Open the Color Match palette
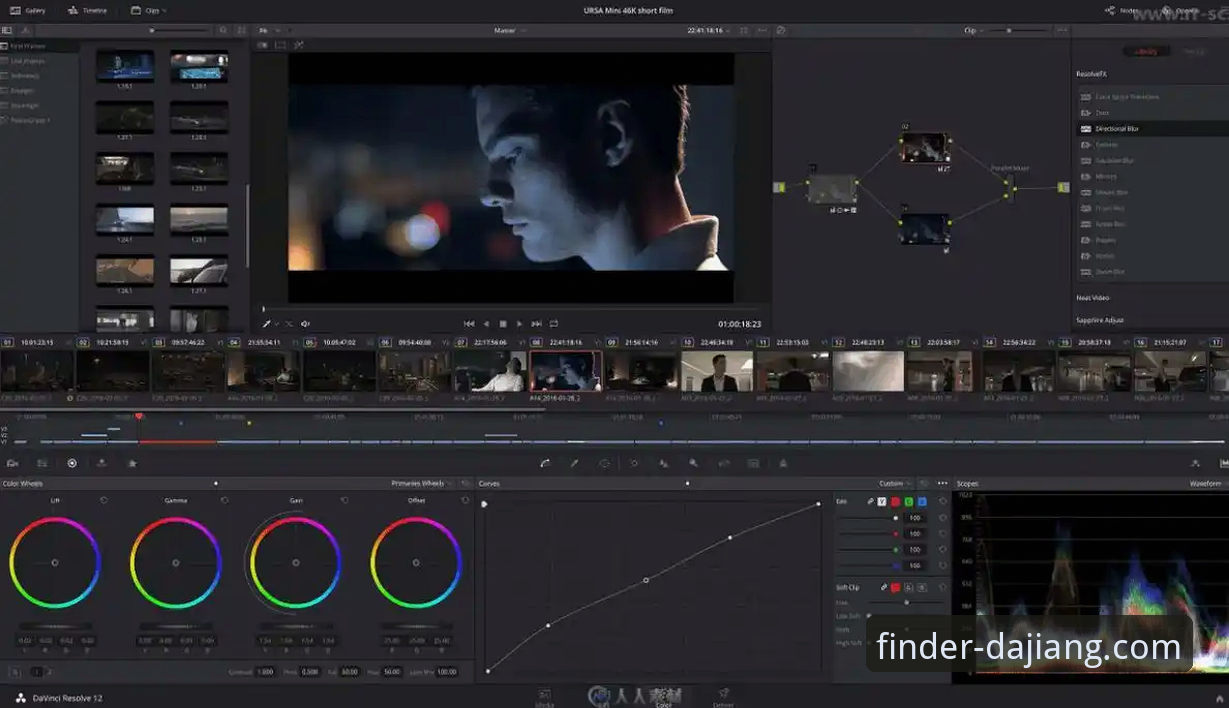The height and width of the screenshot is (708, 1229). point(42,463)
